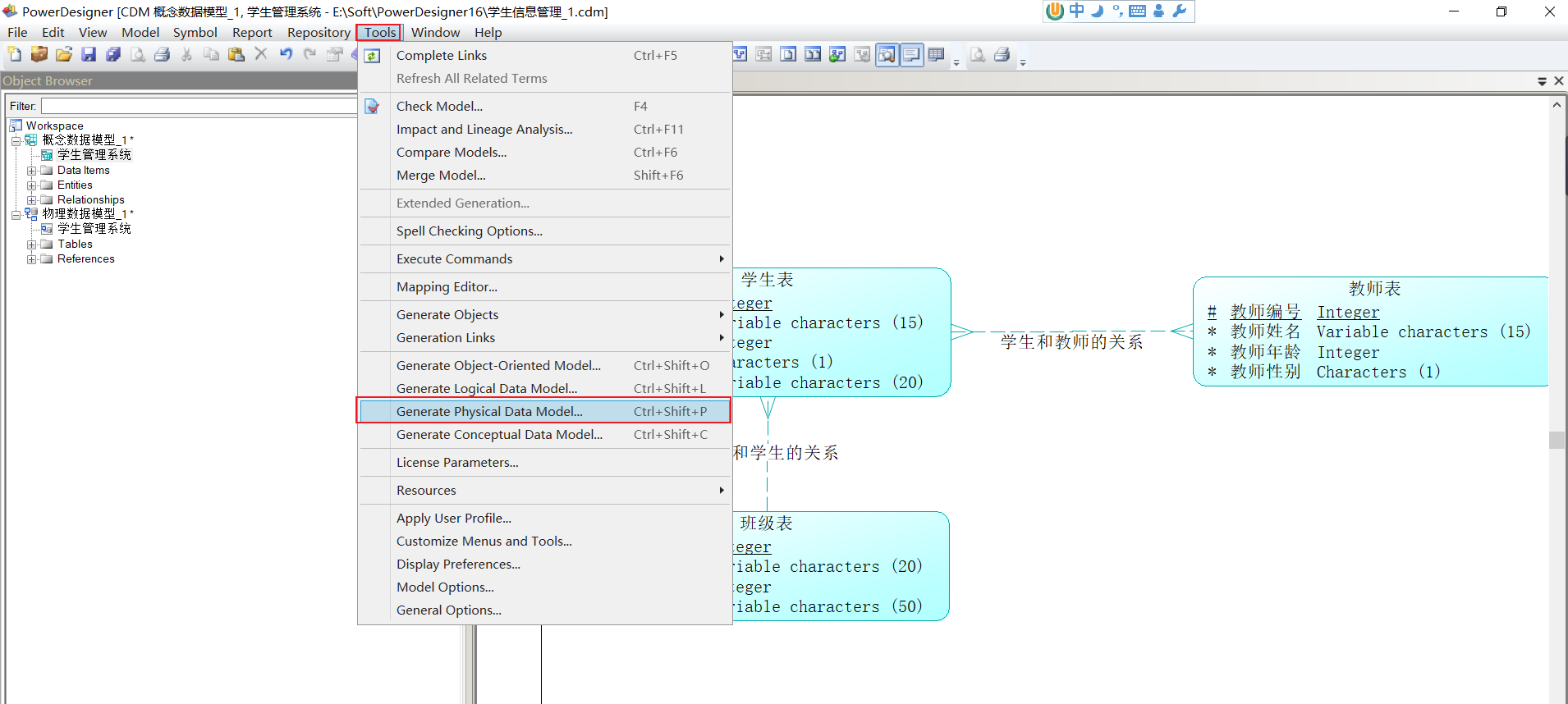Click the Delete X toolbar icon
This screenshot has width=1568, height=704.
coord(261,54)
